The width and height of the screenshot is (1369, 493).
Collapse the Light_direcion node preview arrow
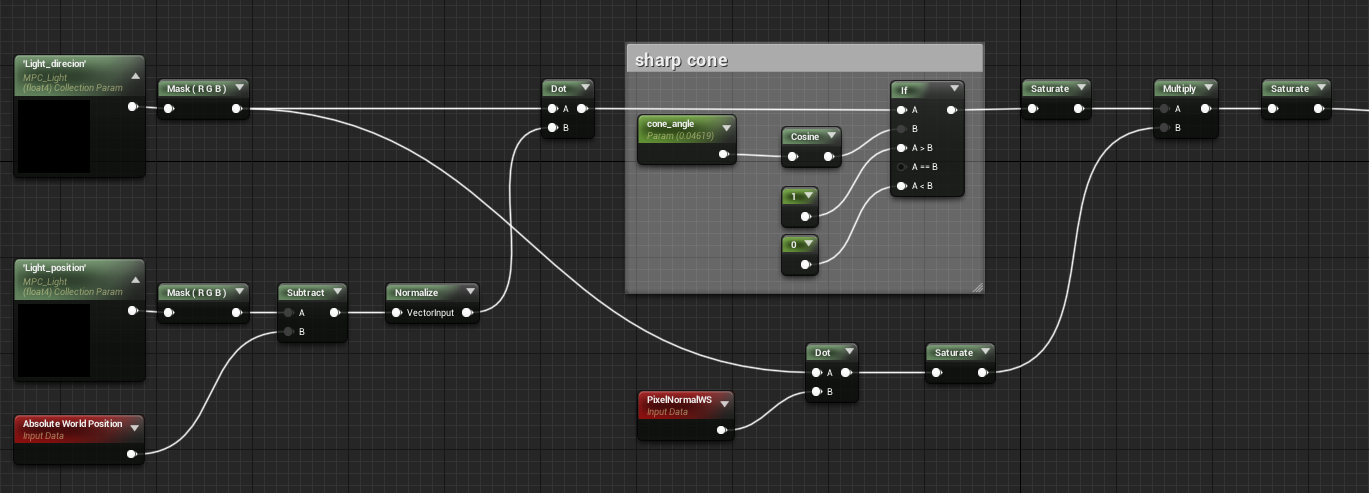coord(135,77)
